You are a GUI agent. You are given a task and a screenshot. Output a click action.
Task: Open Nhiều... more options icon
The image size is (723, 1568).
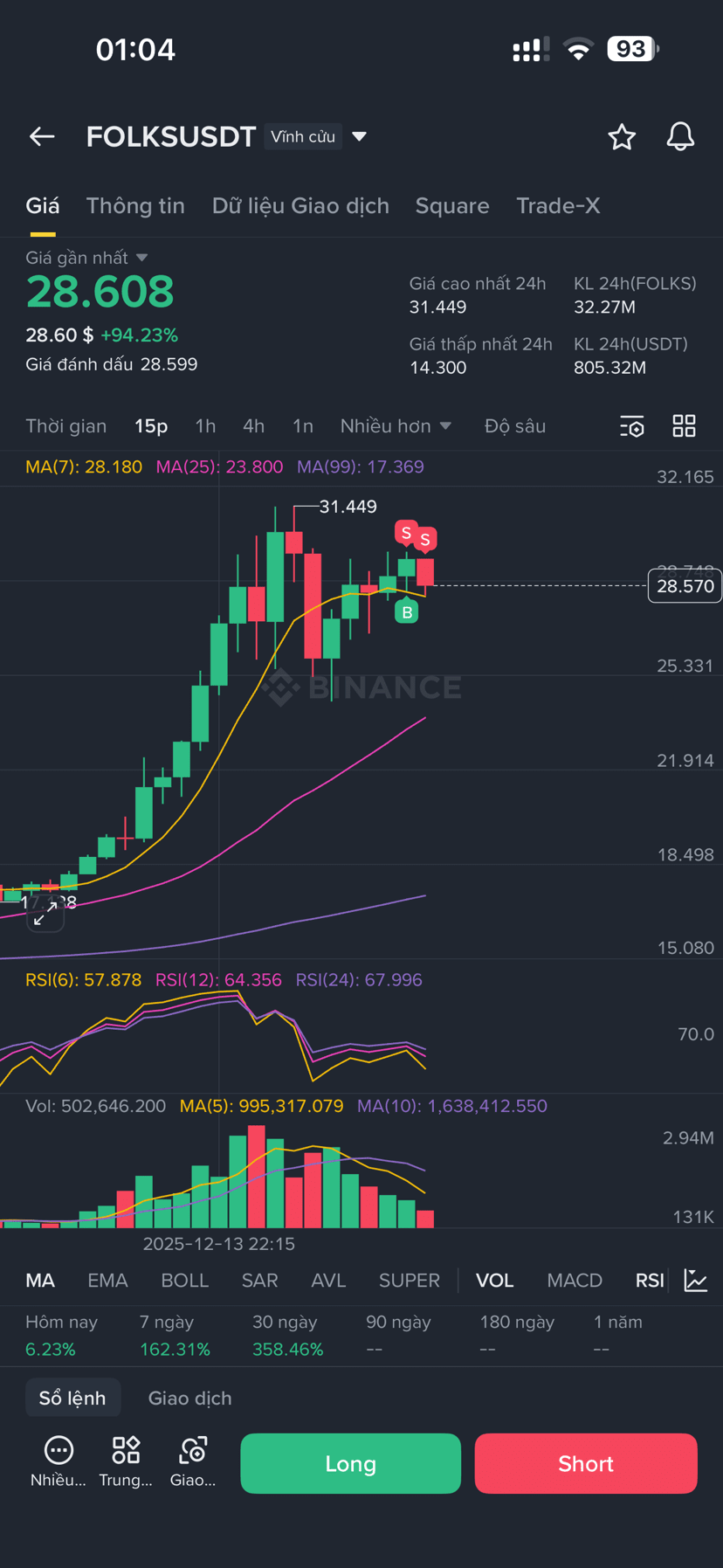pos(59,1461)
